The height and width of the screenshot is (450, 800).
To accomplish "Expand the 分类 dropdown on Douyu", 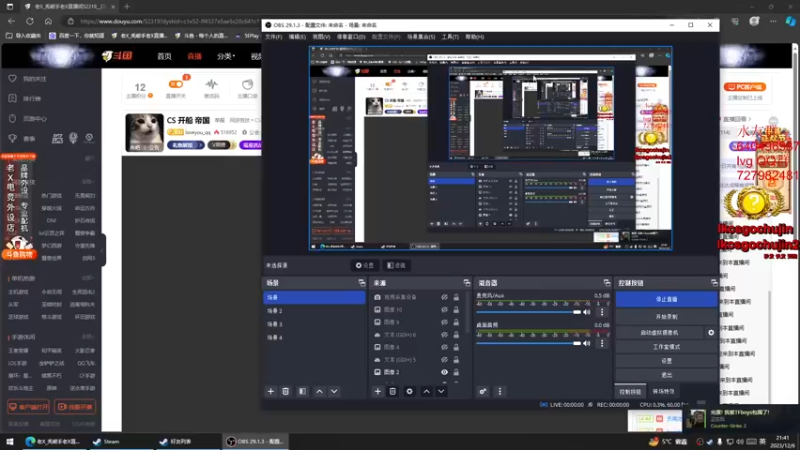I will (x=226, y=56).
